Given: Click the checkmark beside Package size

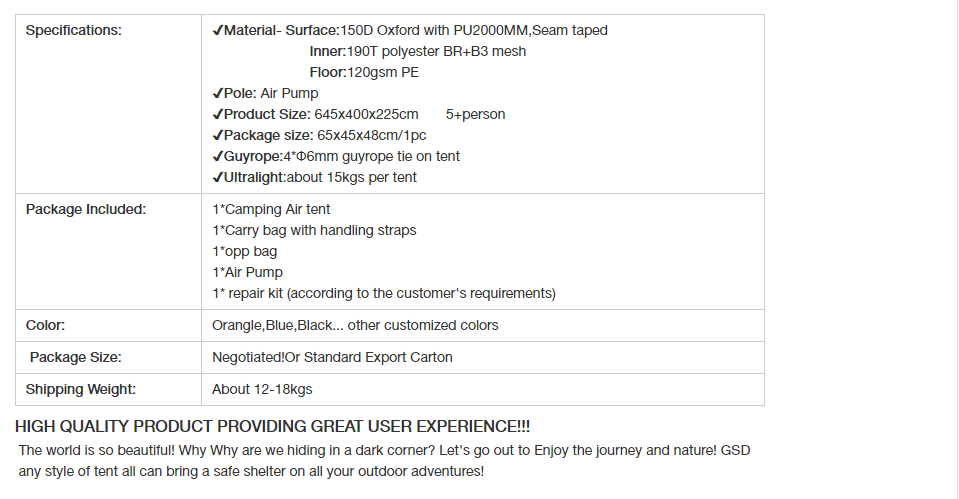Looking at the screenshot, I should click(x=217, y=135).
